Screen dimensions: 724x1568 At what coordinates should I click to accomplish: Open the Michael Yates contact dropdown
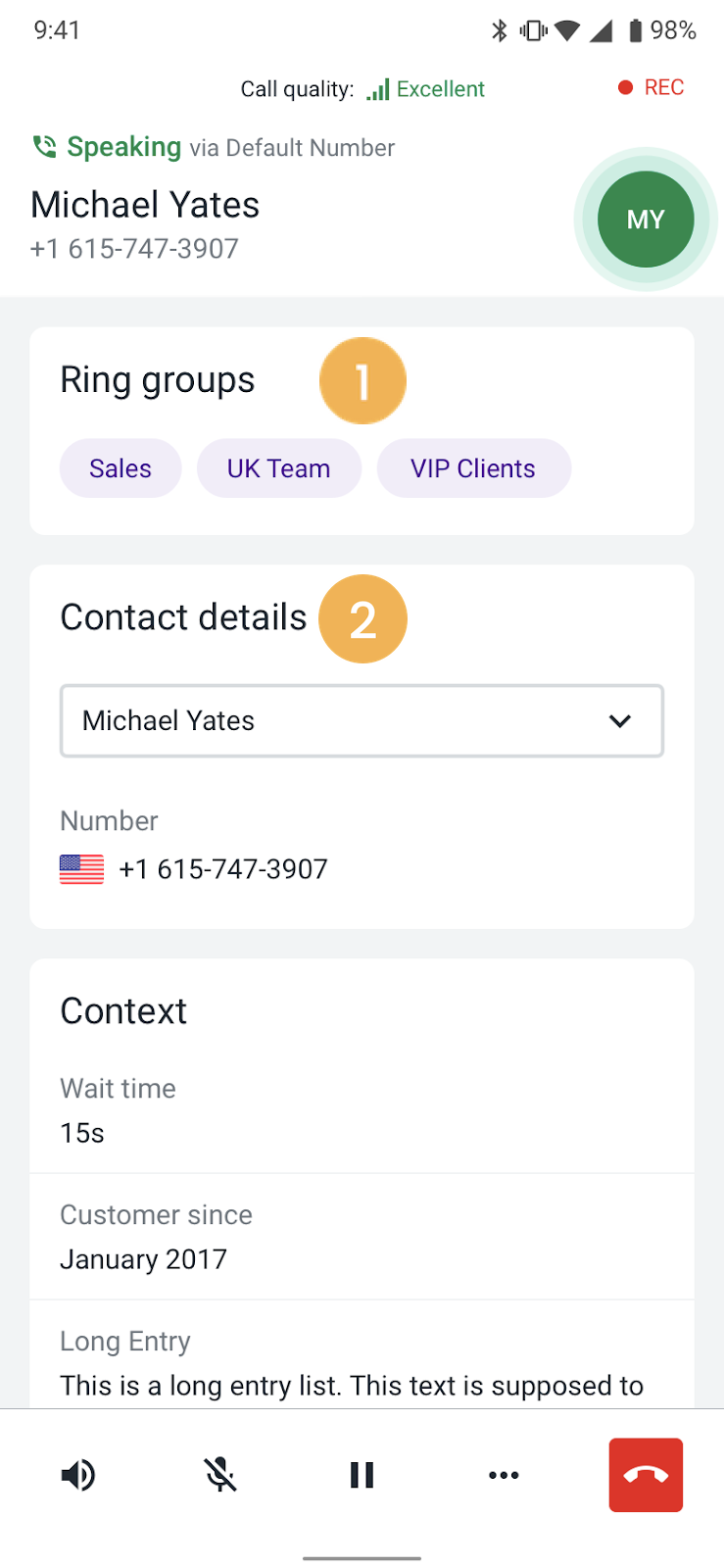coord(362,721)
